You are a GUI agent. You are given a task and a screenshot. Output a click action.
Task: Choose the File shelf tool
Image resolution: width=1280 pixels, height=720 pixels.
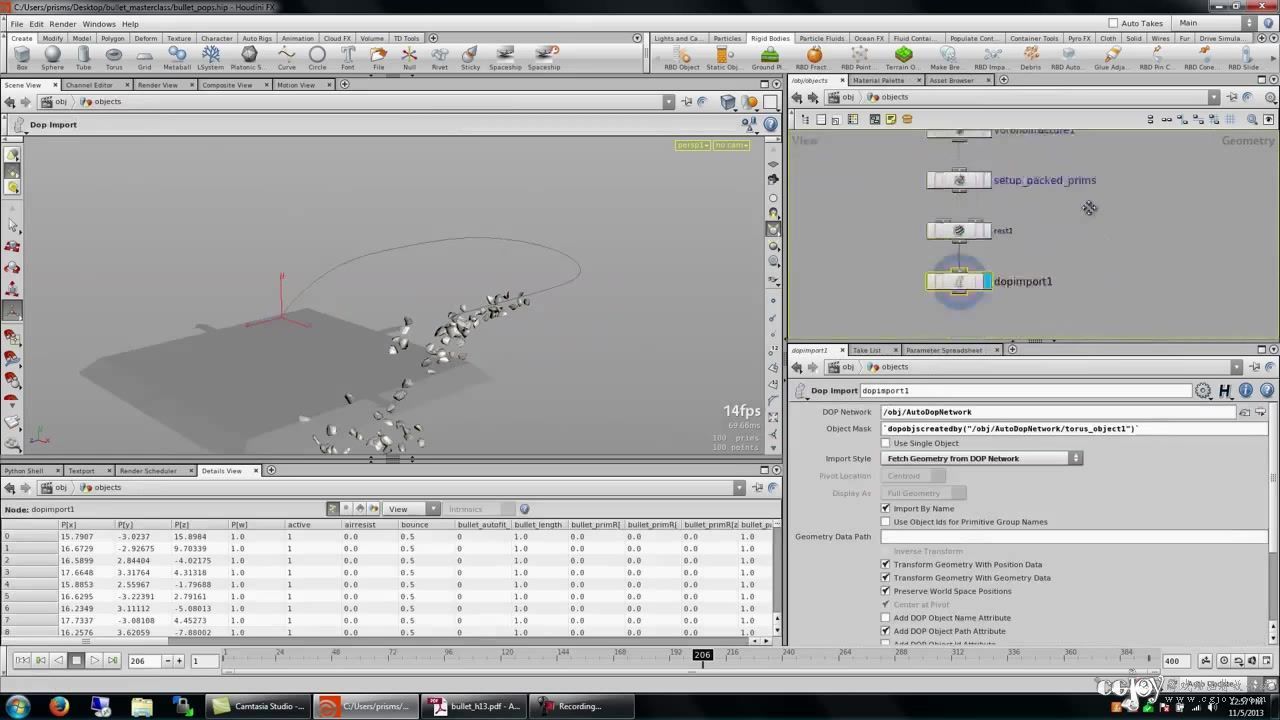378,58
